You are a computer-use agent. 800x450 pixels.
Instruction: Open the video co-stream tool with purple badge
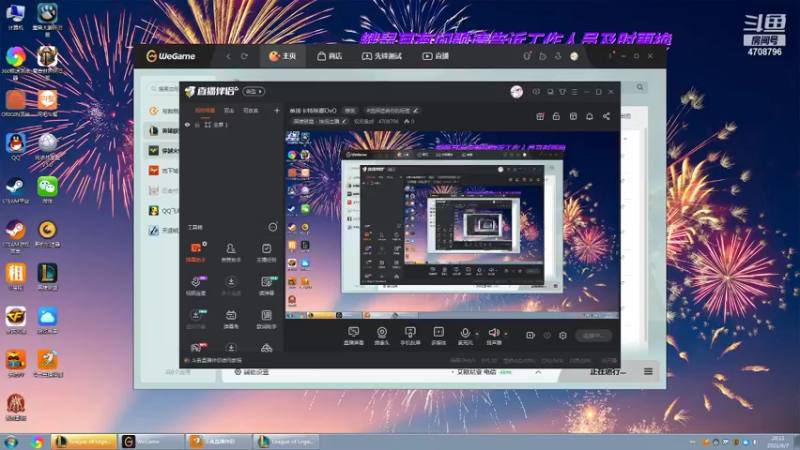(x=196, y=286)
